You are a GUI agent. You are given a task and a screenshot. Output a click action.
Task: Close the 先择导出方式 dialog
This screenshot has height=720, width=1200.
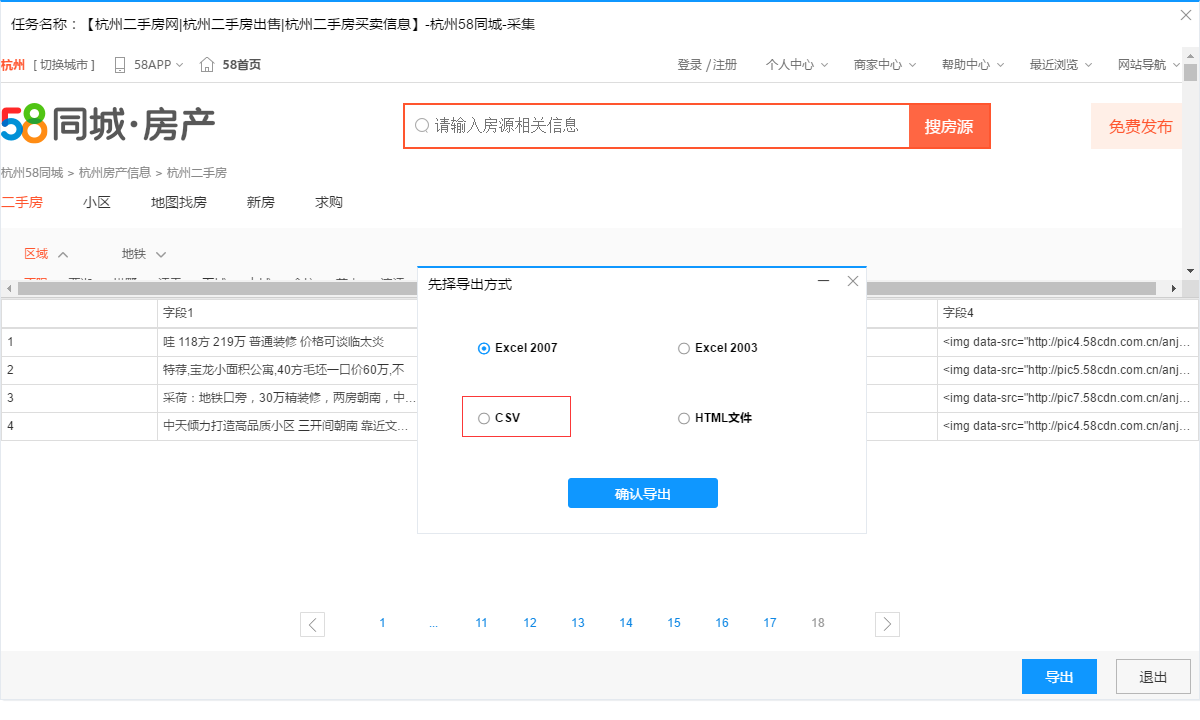point(853,281)
